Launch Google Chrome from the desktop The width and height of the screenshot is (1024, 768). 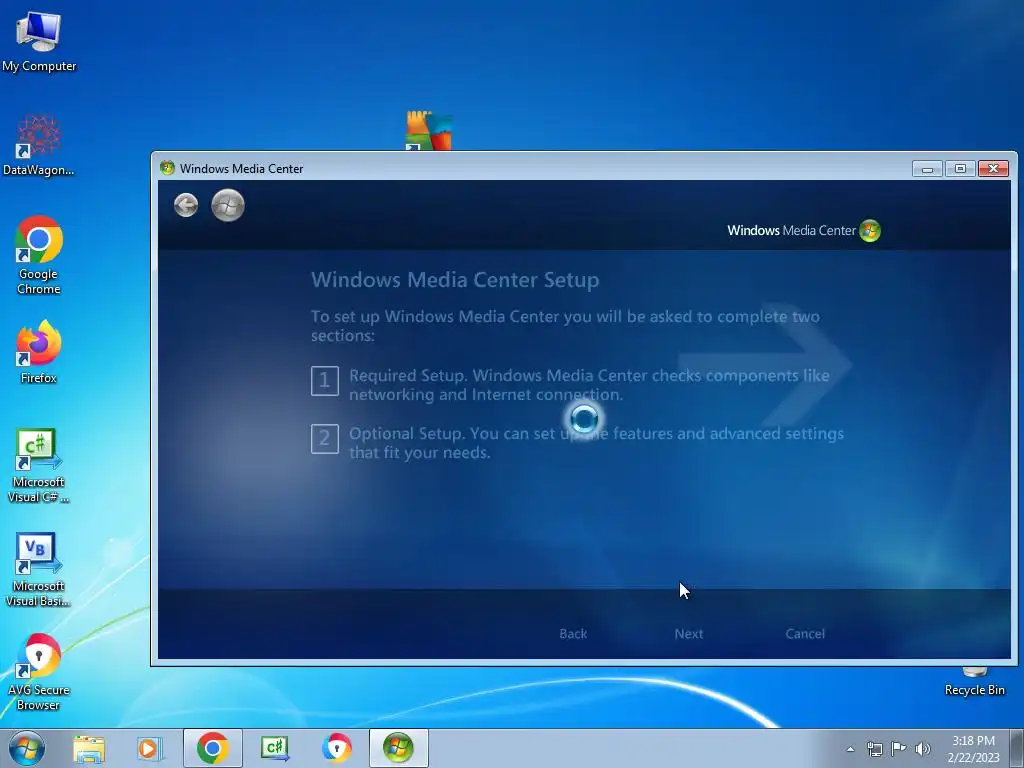point(39,255)
